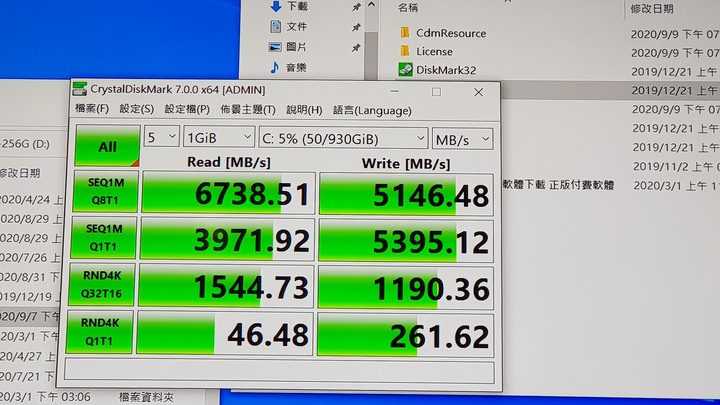Open the MB/s unit dropdown
The height and width of the screenshot is (405, 720).
[x=462, y=139]
